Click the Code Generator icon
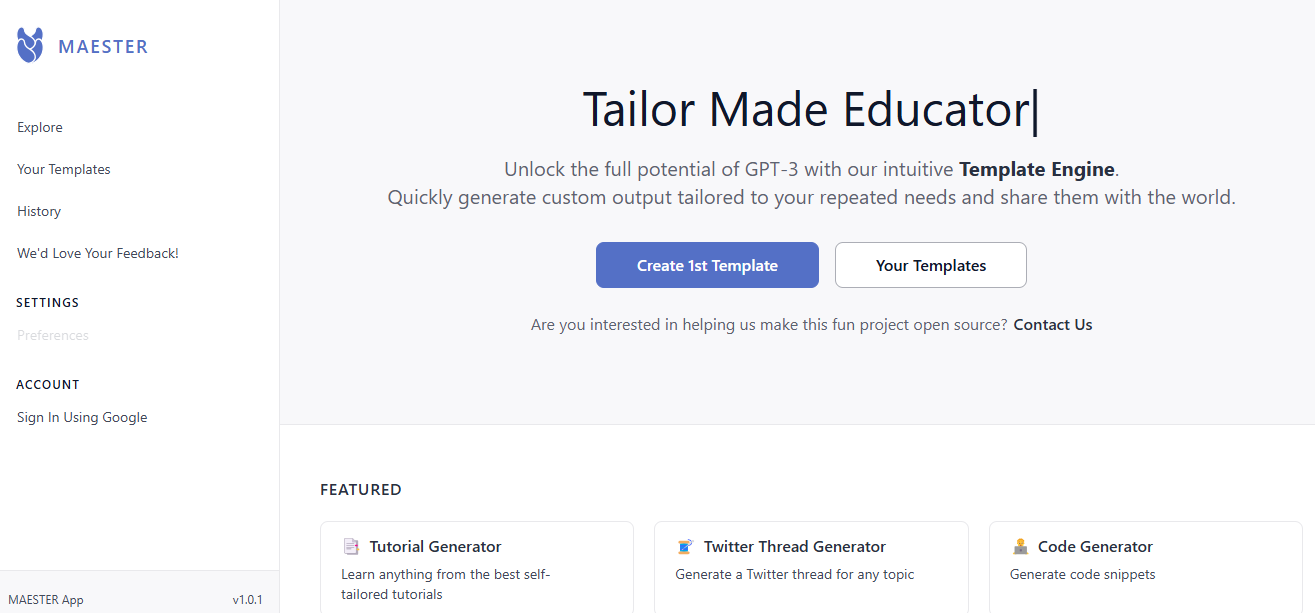Image resolution: width=1315 pixels, height=613 pixels. (1020, 547)
